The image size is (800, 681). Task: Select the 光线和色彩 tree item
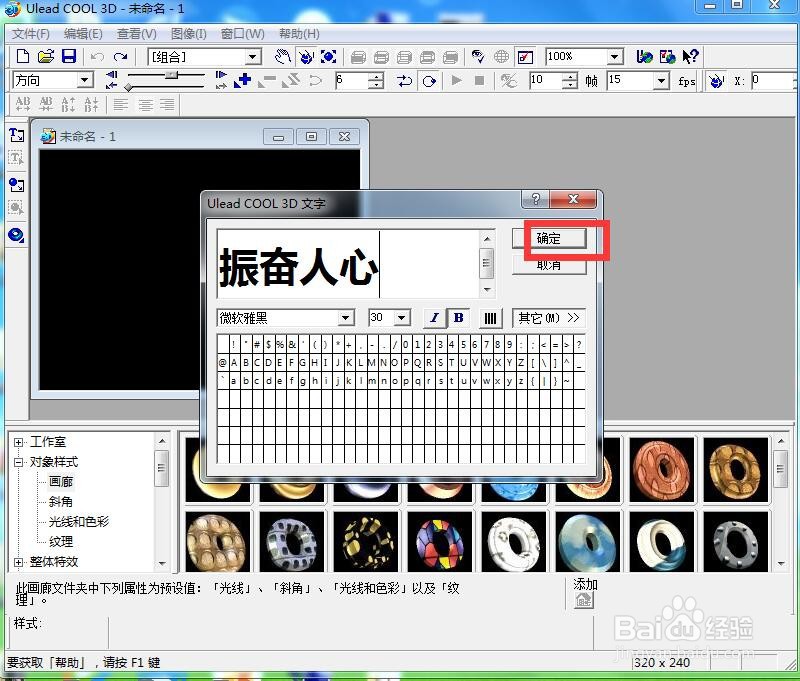tap(79, 521)
